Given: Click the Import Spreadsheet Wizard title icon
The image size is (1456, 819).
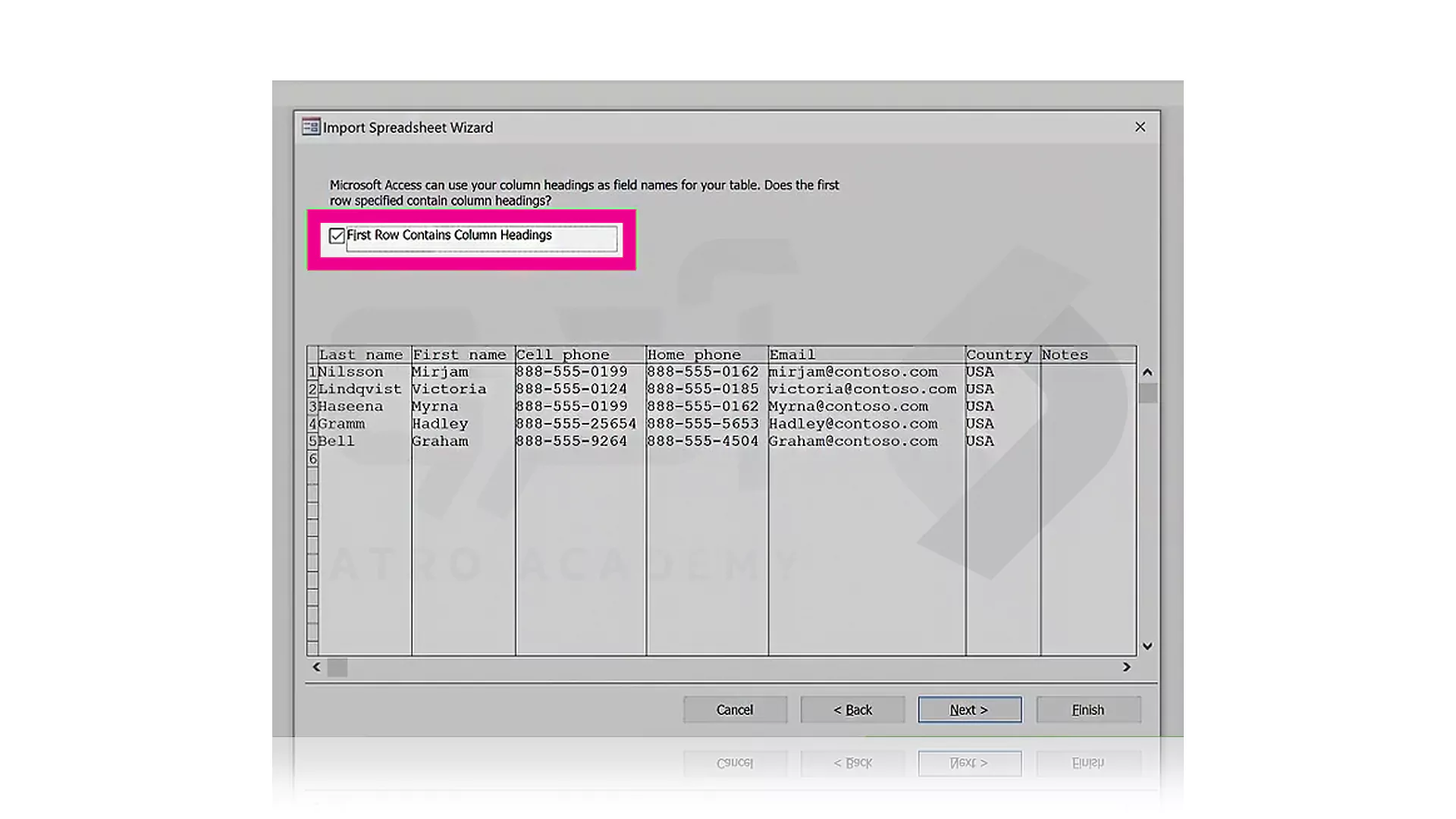Looking at the screenshot, I should pyautogui.click(x=311, y=127).
